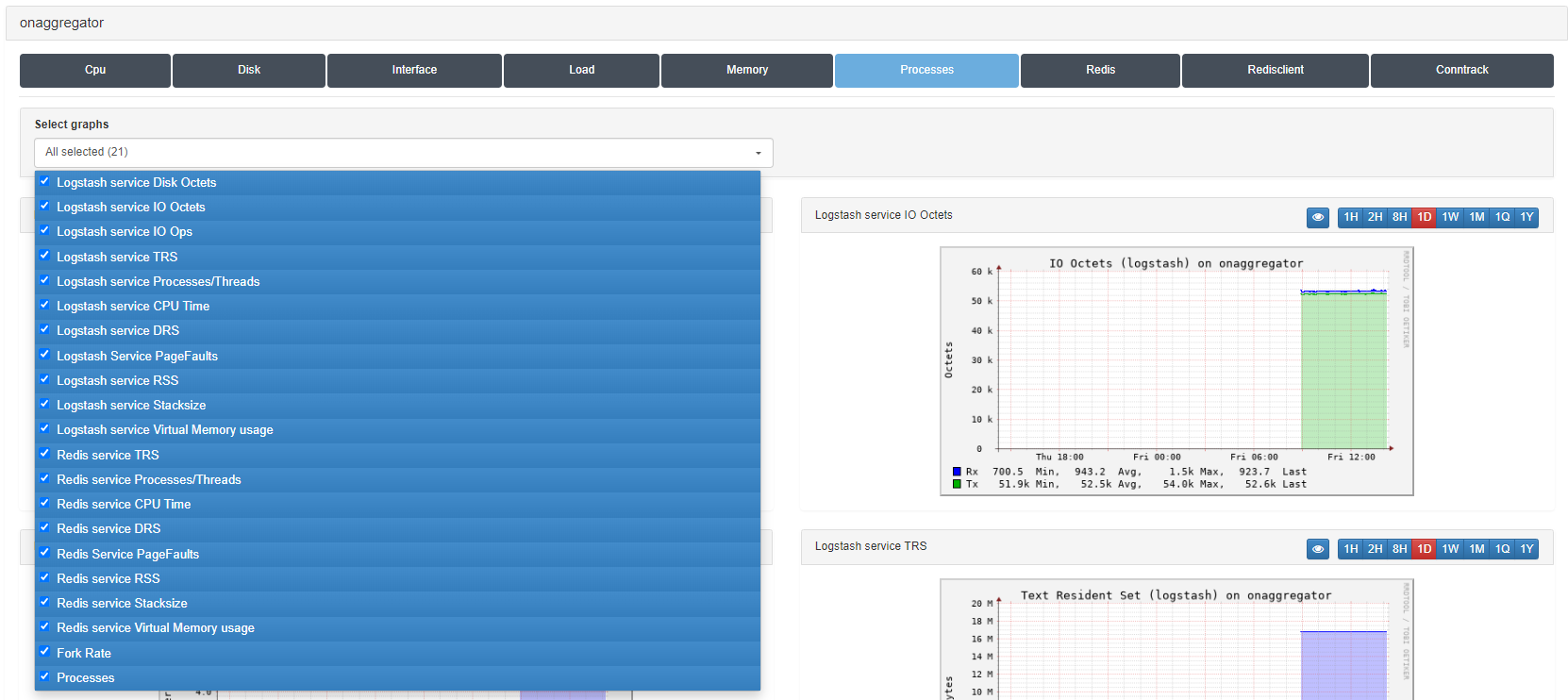Uncheck Logstash service Disk Octets checkbox
This screenshot has width=1568, height=700.
click(44, 181)
